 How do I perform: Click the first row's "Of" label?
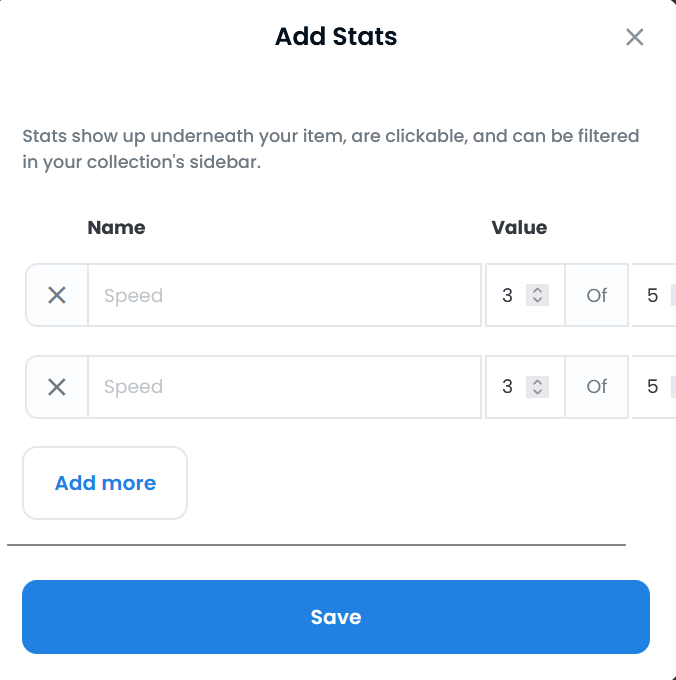point(597,295)
